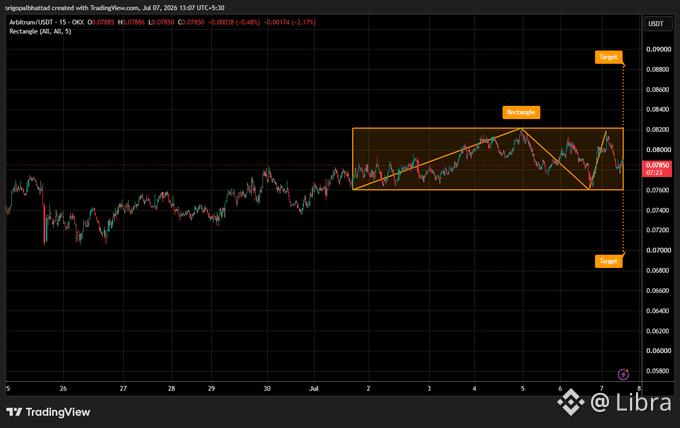The width and height of the screenshot is (680, 428).
Task: Click the 5 date label on time axis
Action: coord(523,389)
